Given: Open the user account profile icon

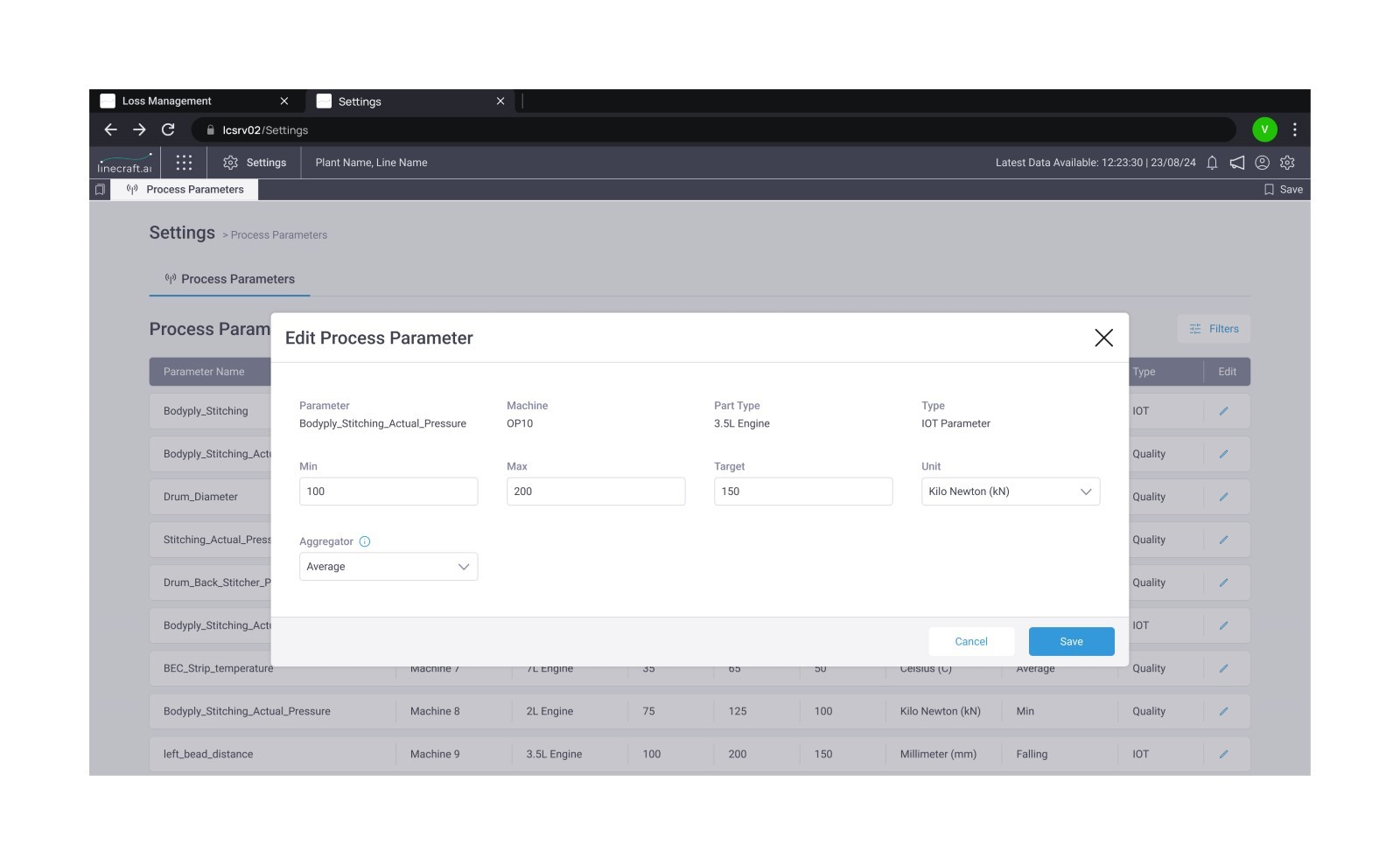Looking at the screenshot, I should (1262, 163).
